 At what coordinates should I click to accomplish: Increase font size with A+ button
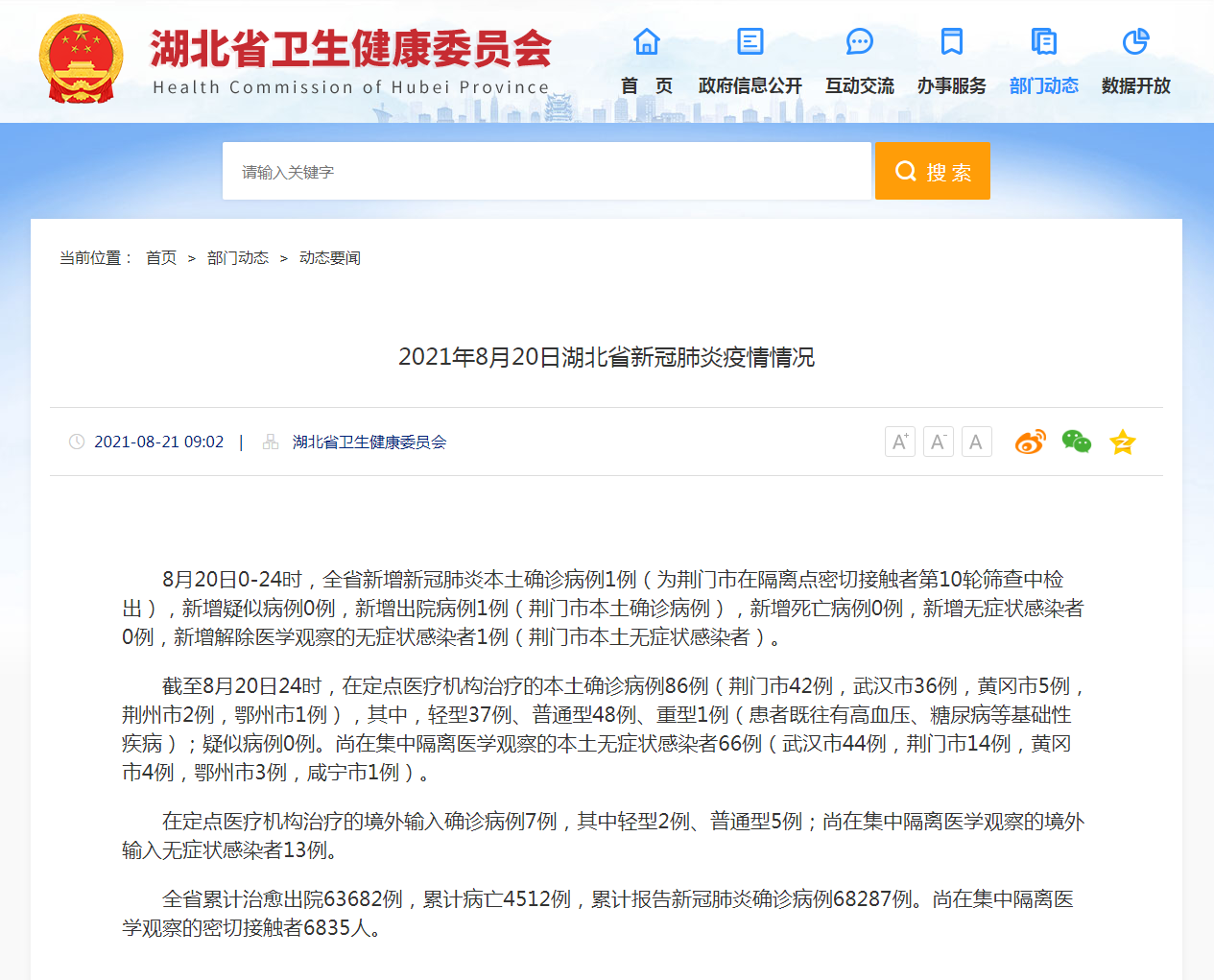pos(900,442)
